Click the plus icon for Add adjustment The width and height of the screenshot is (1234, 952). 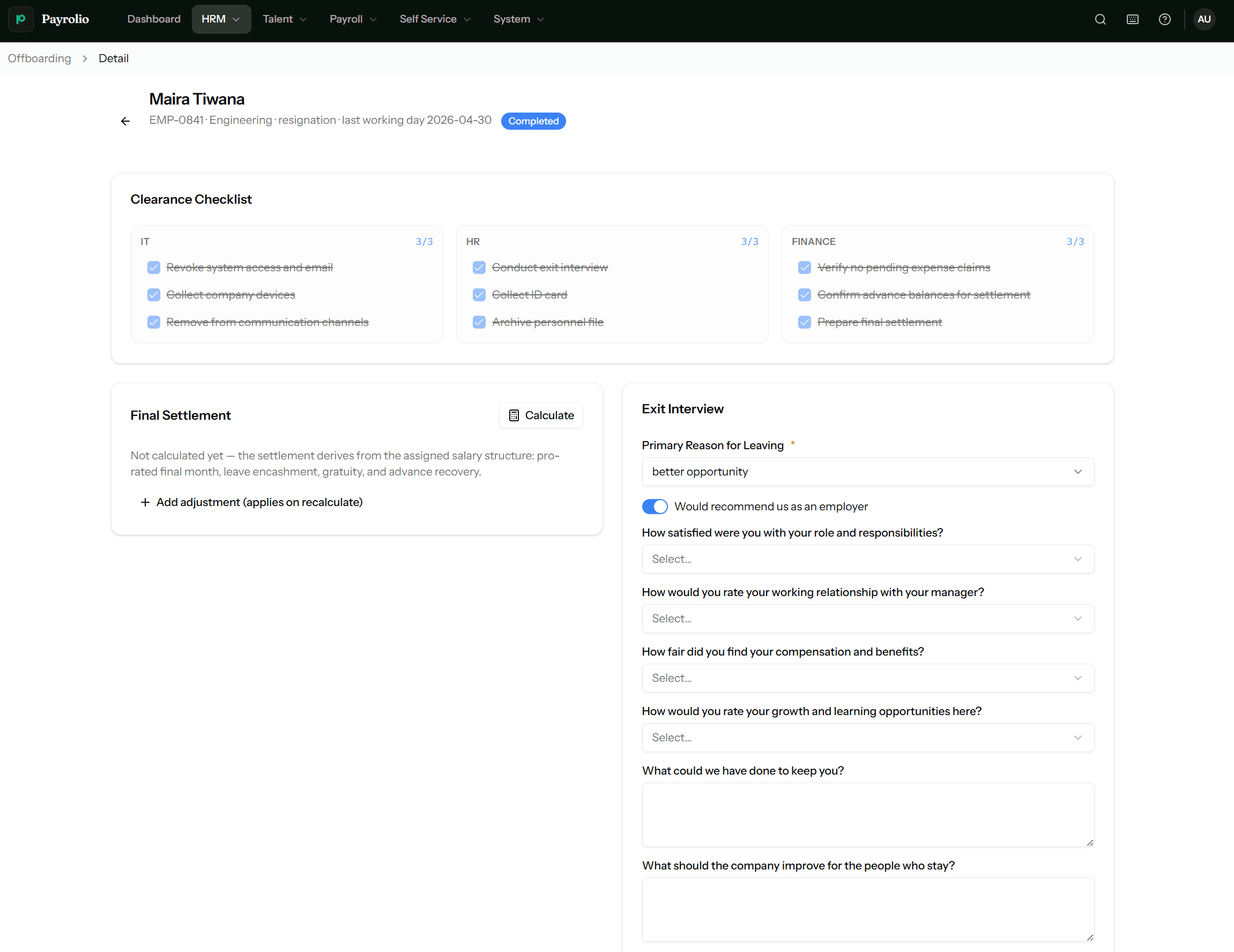point(145,502)
